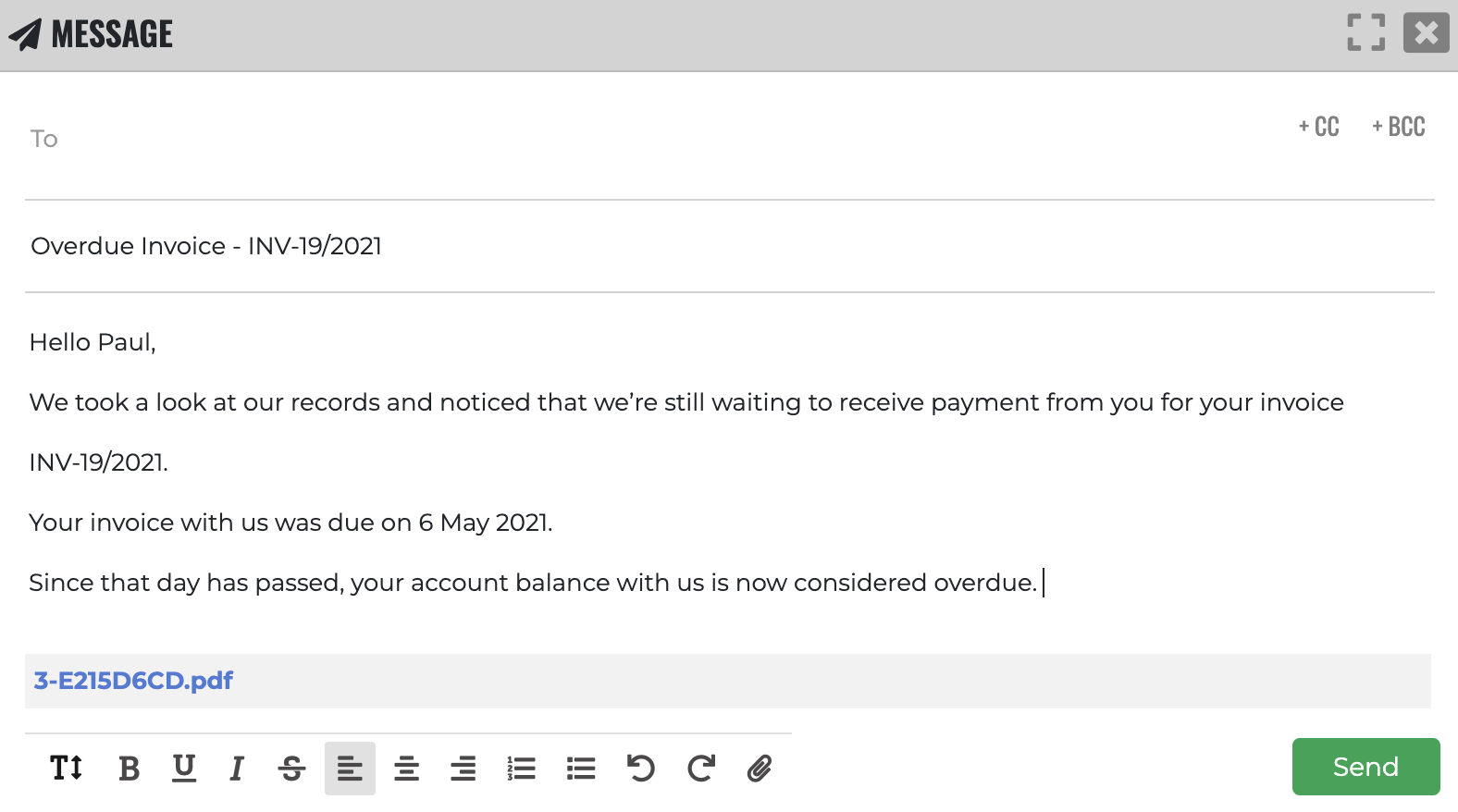Viewport: 1458px width, 812px height.
Task: Send the overdue invoice email
Action: click(x=1365, y=767)
